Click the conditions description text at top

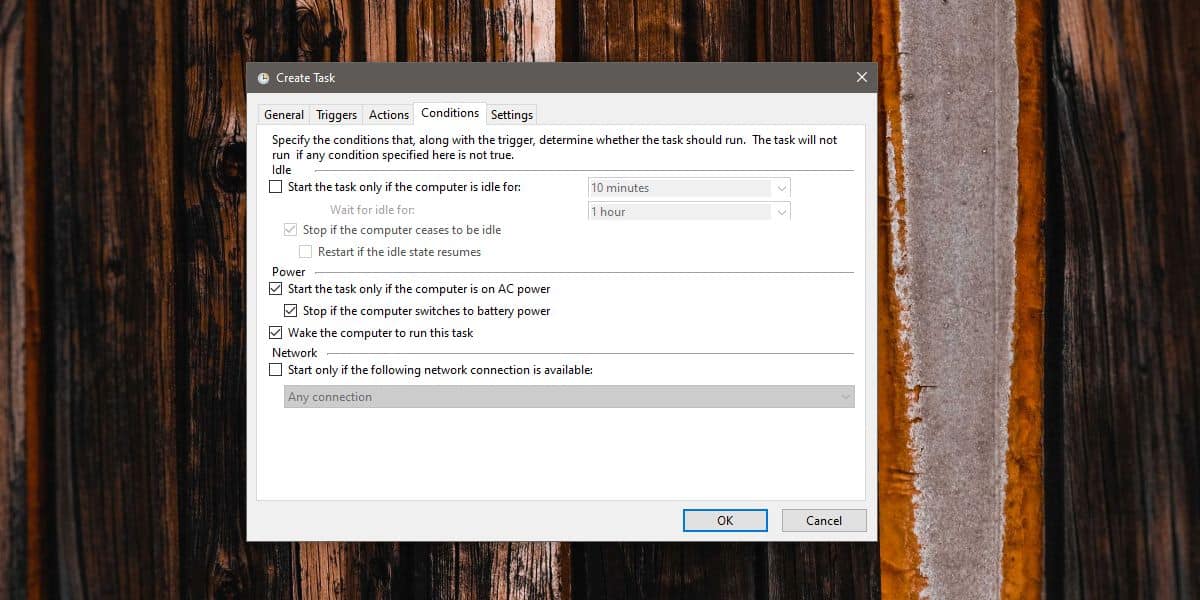555,147
